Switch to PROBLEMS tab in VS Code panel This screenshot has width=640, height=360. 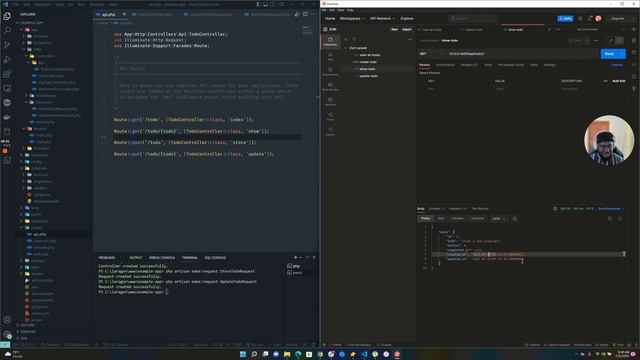(x=107, y=258)
